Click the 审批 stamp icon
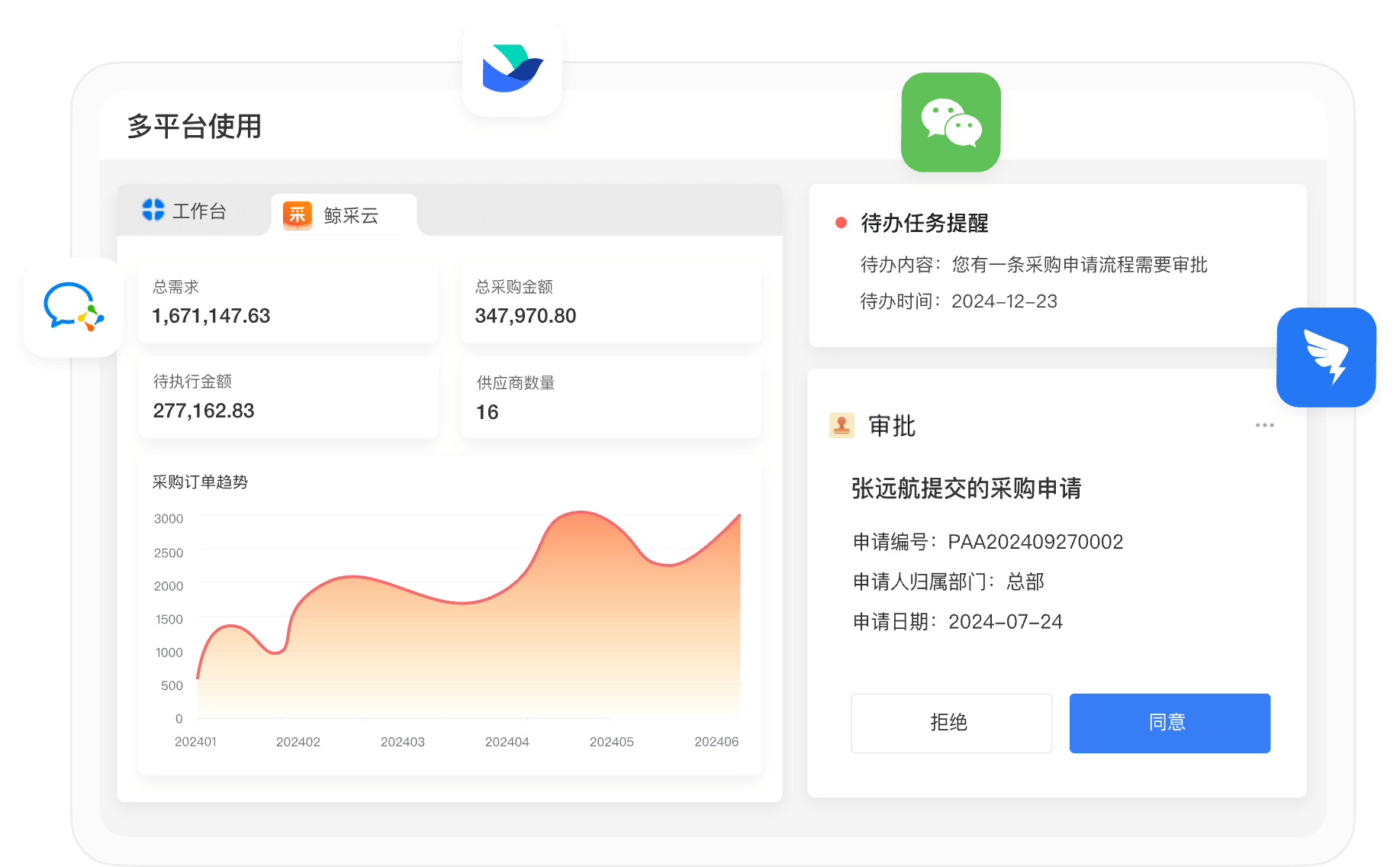The width and height of the screenshot is (1400, 867). 842,425
